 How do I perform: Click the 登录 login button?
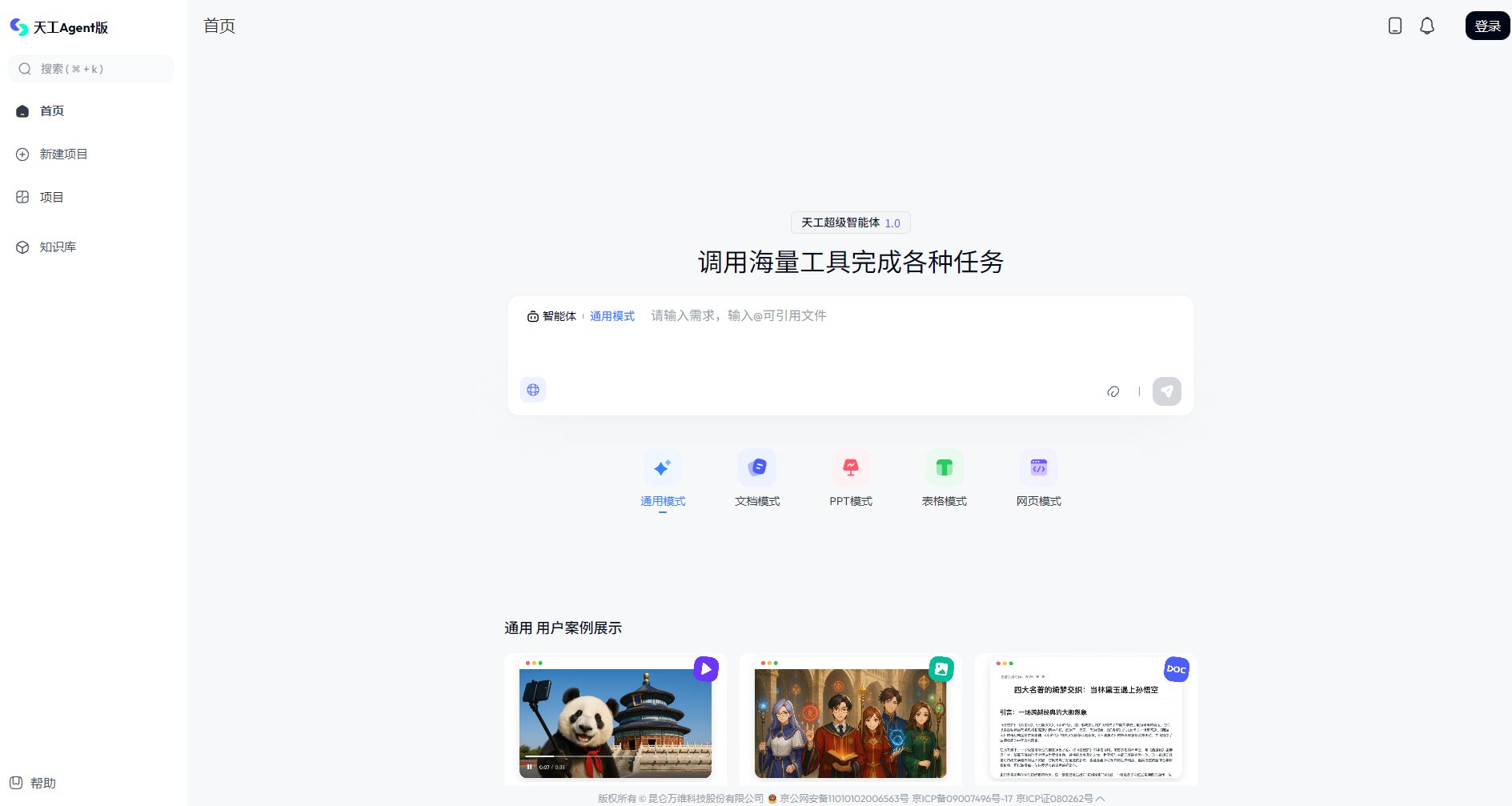click(x=1487, y=26)
